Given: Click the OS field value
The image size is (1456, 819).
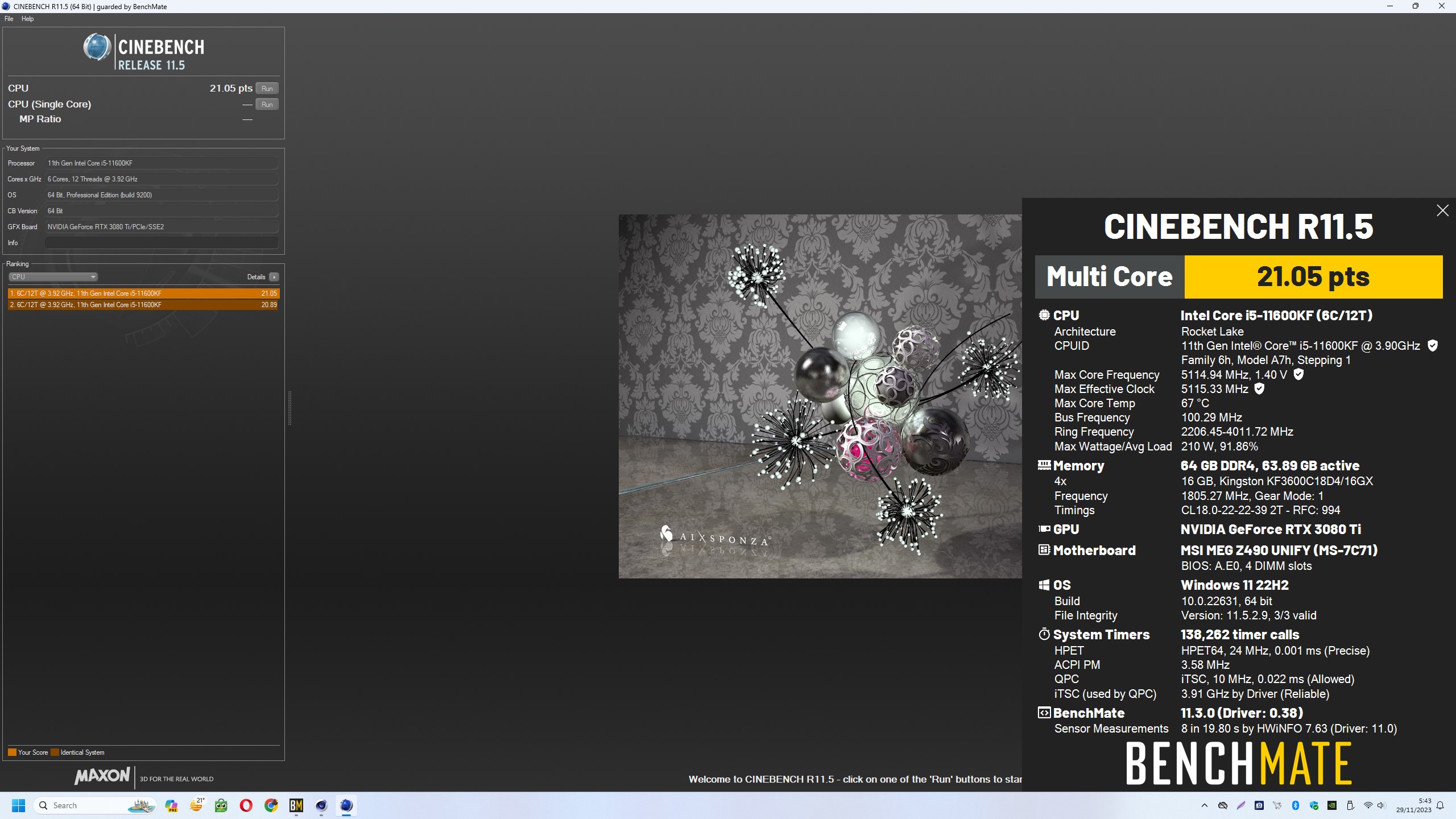Looking at the screenshot, I should (x=162, y=195).
